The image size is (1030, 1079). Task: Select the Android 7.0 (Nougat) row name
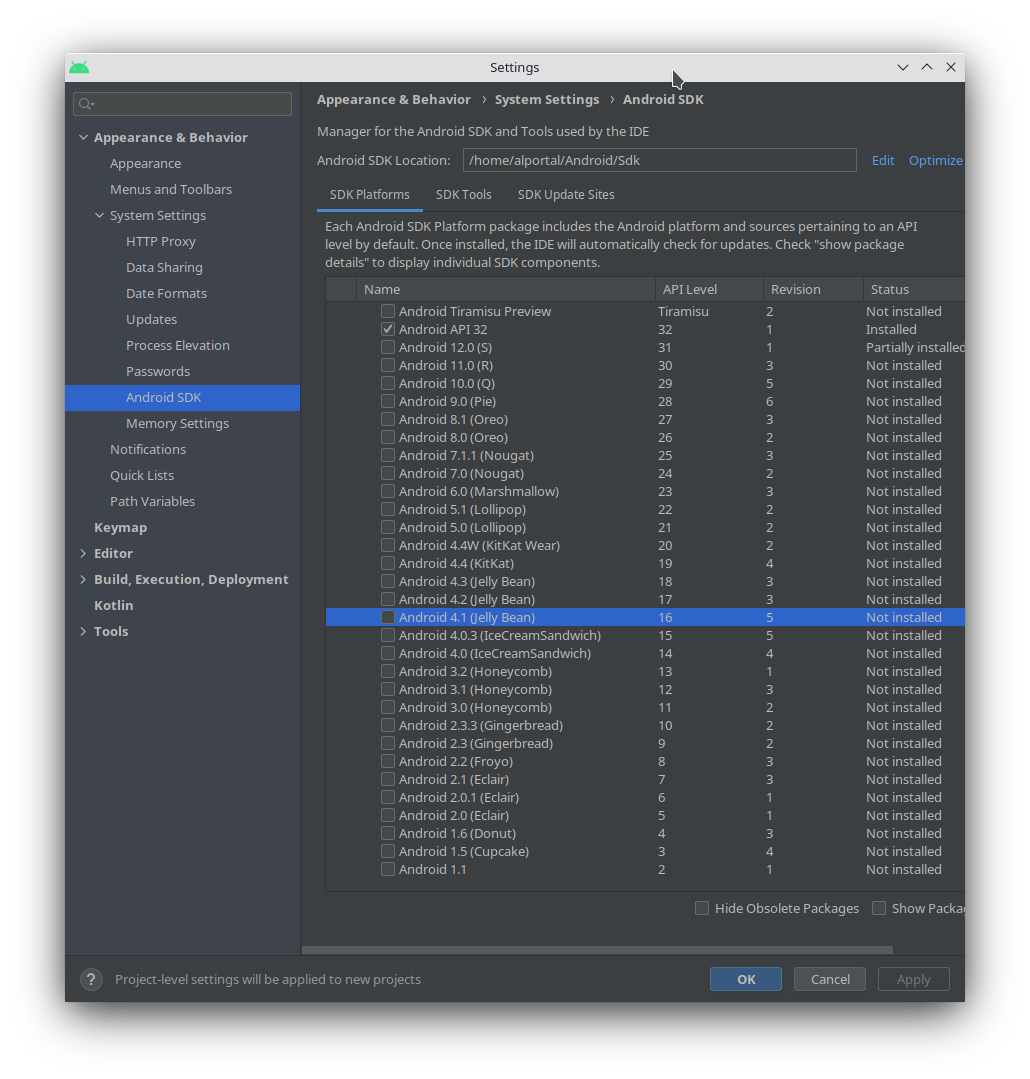coord(461,473)
